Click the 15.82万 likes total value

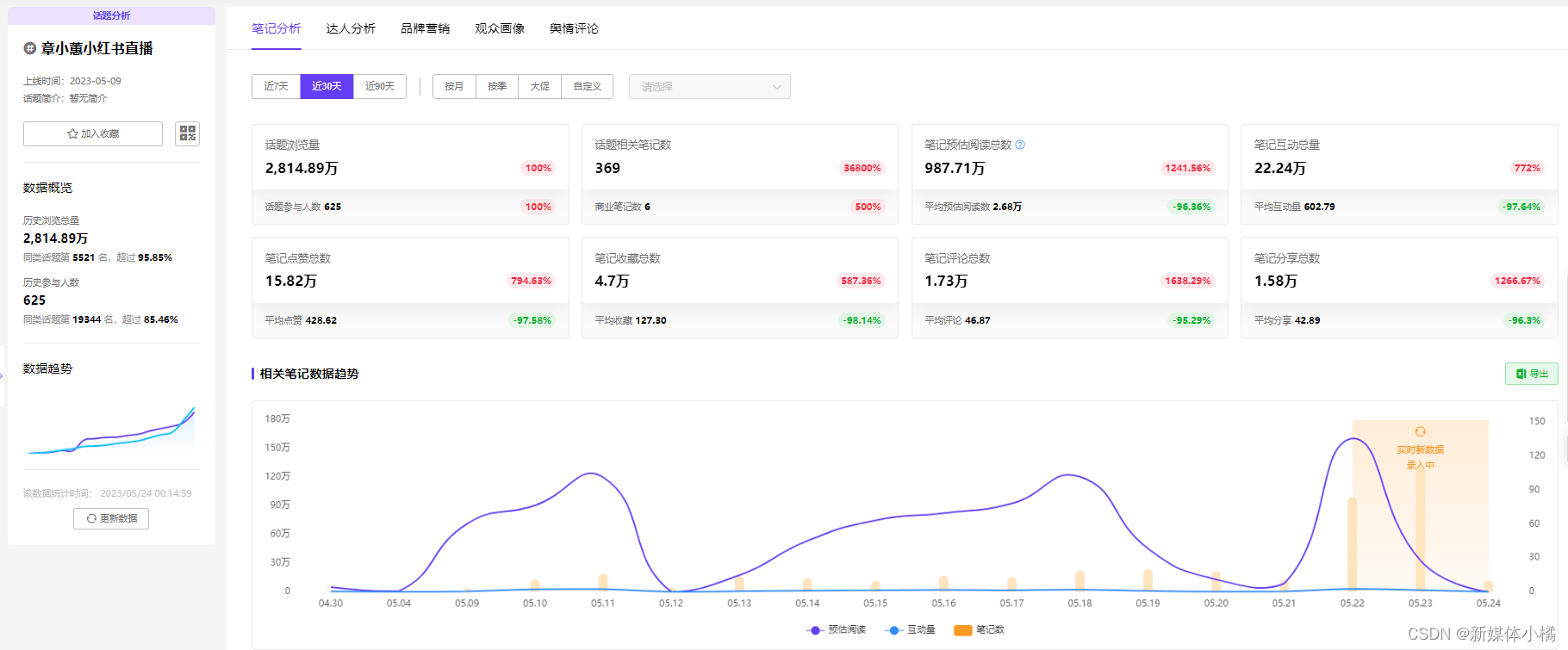point(291,281)
